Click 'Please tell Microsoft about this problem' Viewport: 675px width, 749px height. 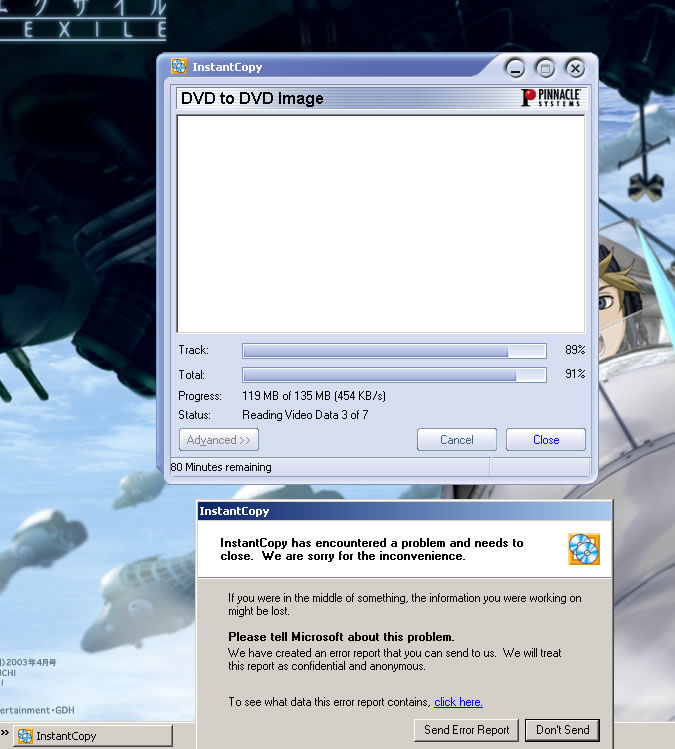(x=341, y=637)
